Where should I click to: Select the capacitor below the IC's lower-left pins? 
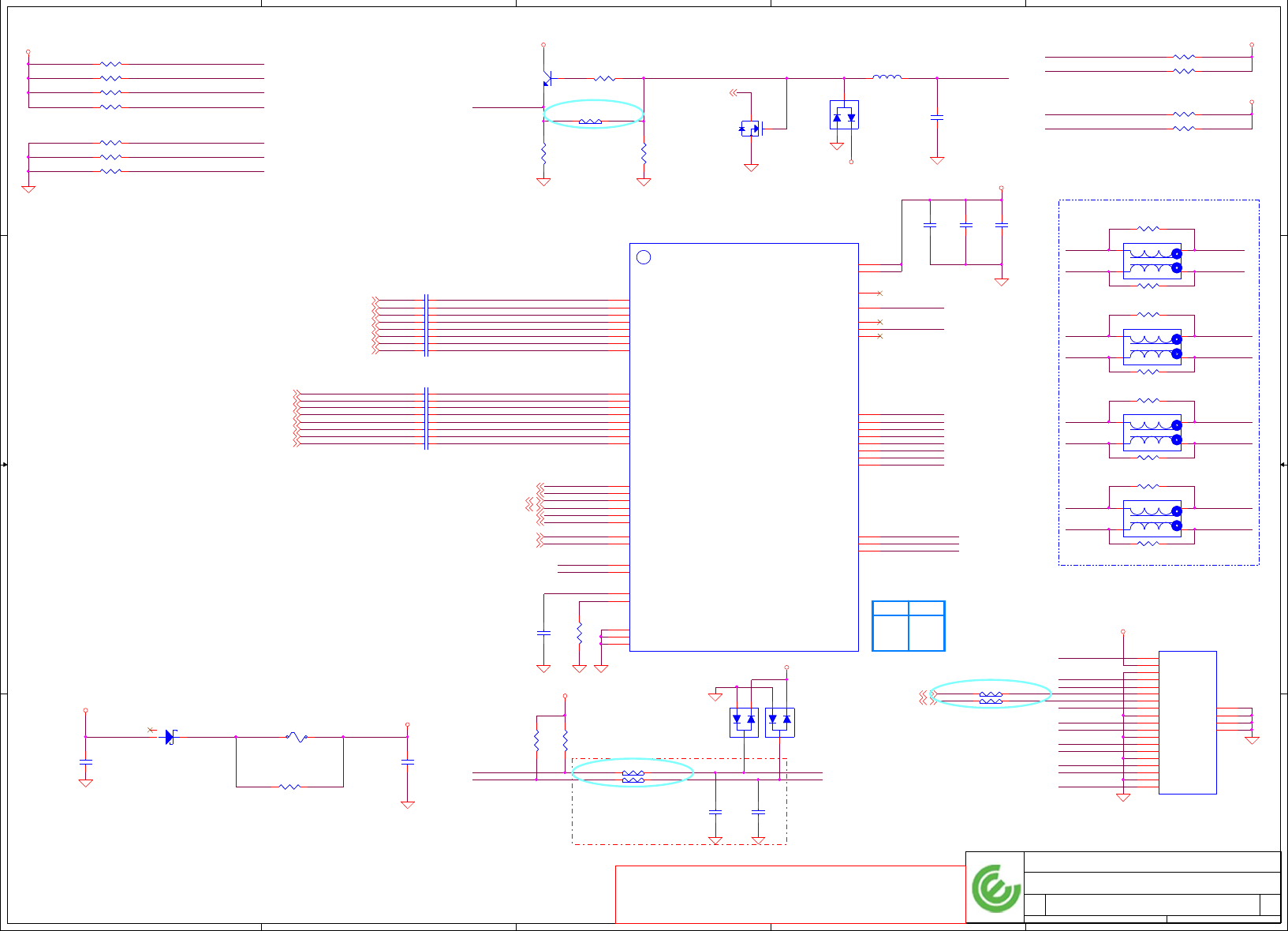pyautogui.click(x=543, y=633)
